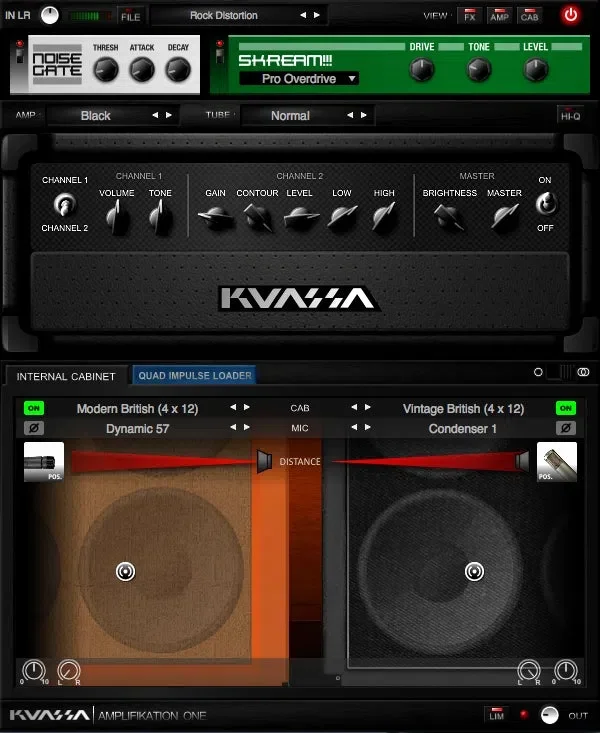Screen dimensions: 600x733
Task: Select next mic after Dynamic 57
Action: click(x=246, y=427)
